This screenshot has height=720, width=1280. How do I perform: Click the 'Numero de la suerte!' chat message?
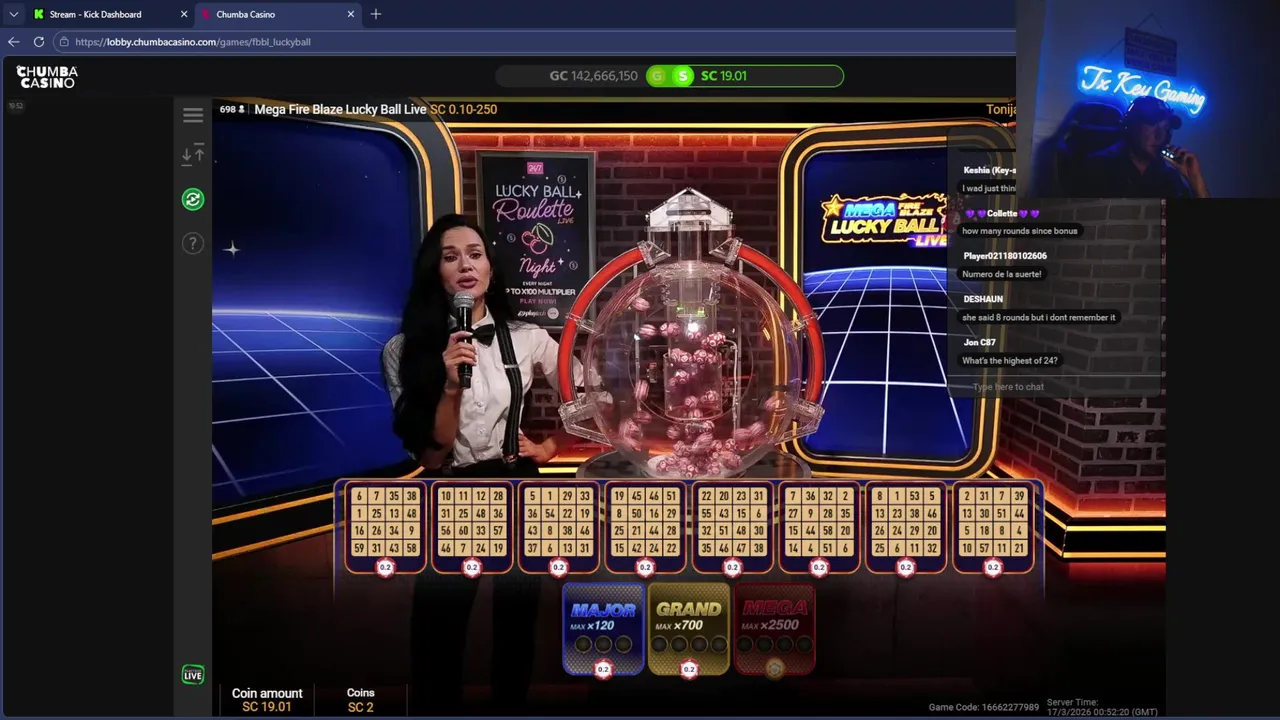coord(1001,274)
